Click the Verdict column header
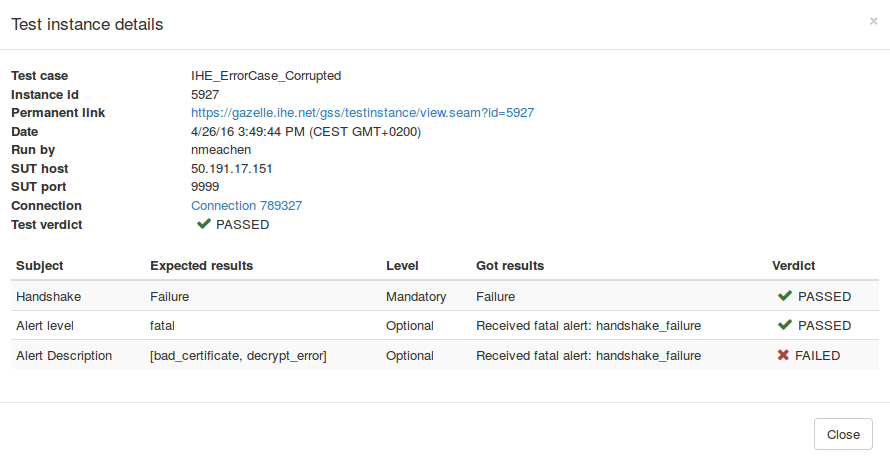The height and width of the screenshot is (460, 890). [x=793, y=266]
